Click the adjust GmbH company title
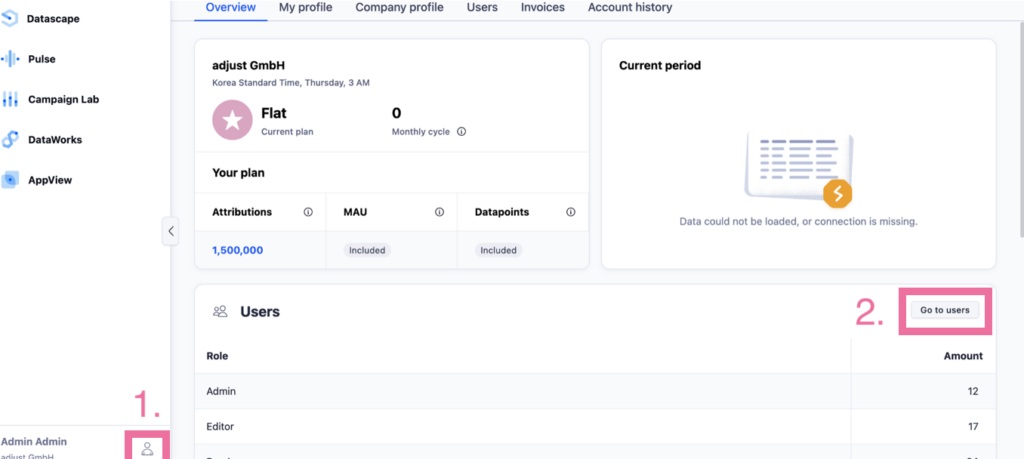Viewport: 1024px width, 459px height. pyautogui.click(x=249, y=65)
